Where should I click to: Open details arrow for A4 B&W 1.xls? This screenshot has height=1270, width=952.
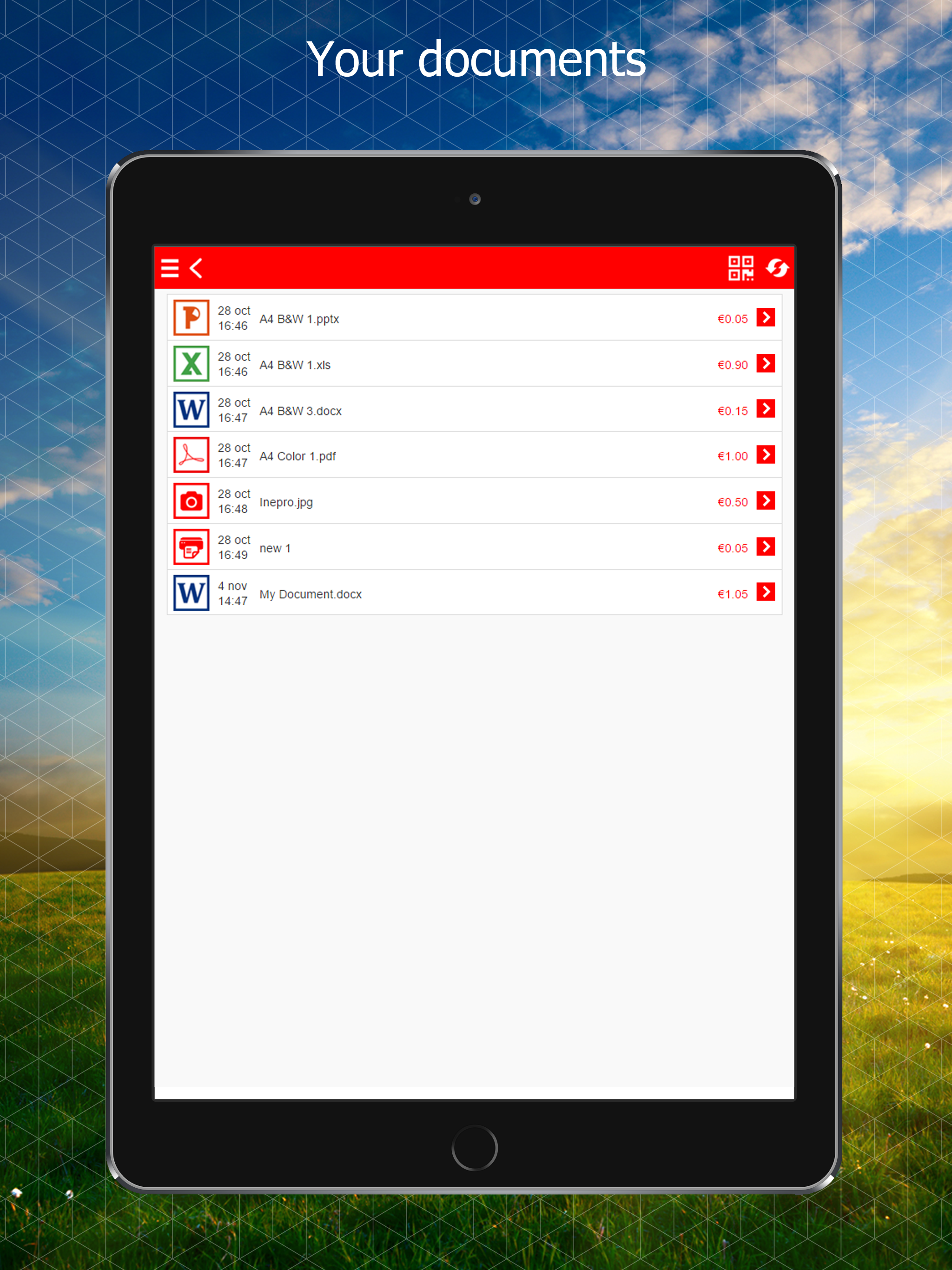pos(766,363)
